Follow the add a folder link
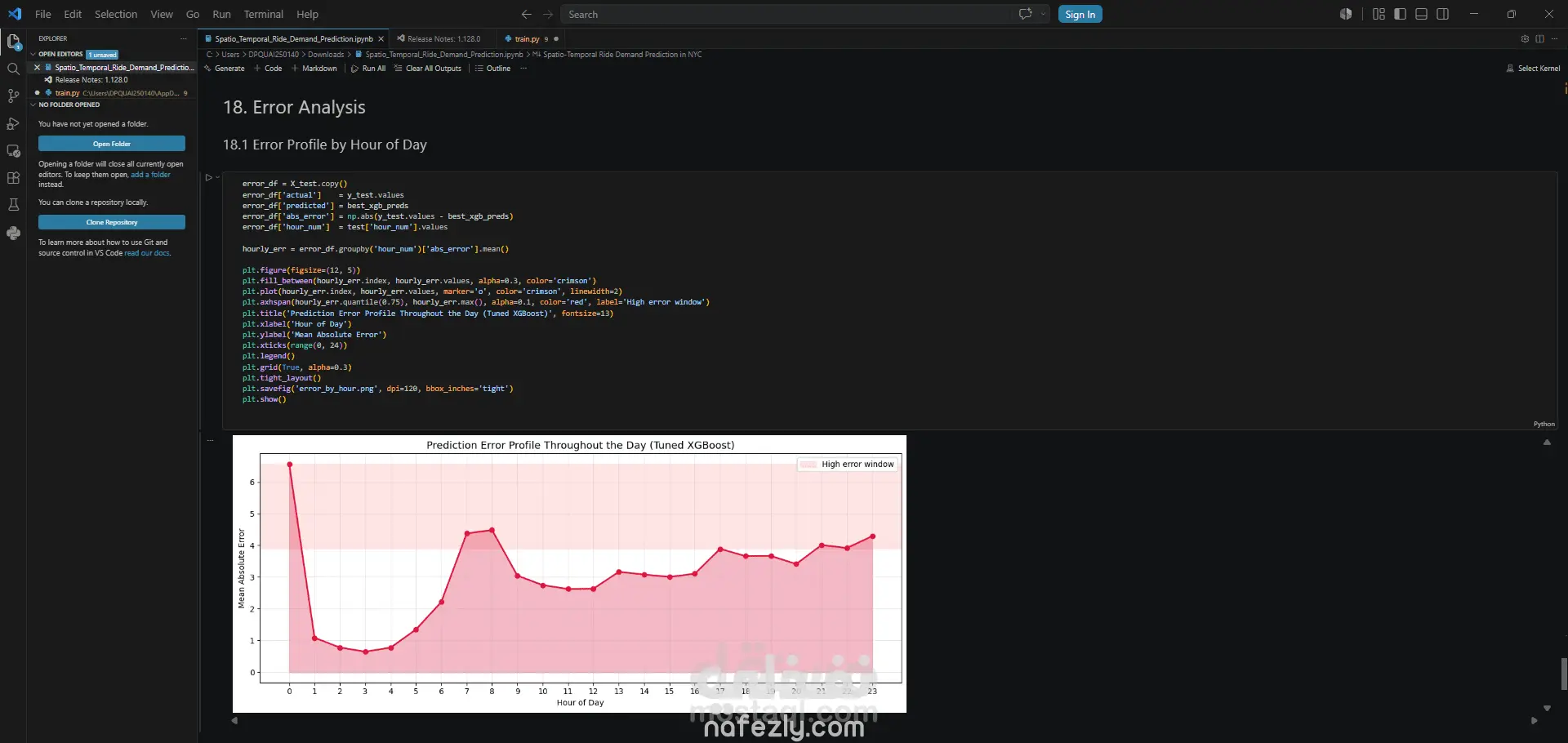The image size is (1568, 743). click(x=151, y=175)
